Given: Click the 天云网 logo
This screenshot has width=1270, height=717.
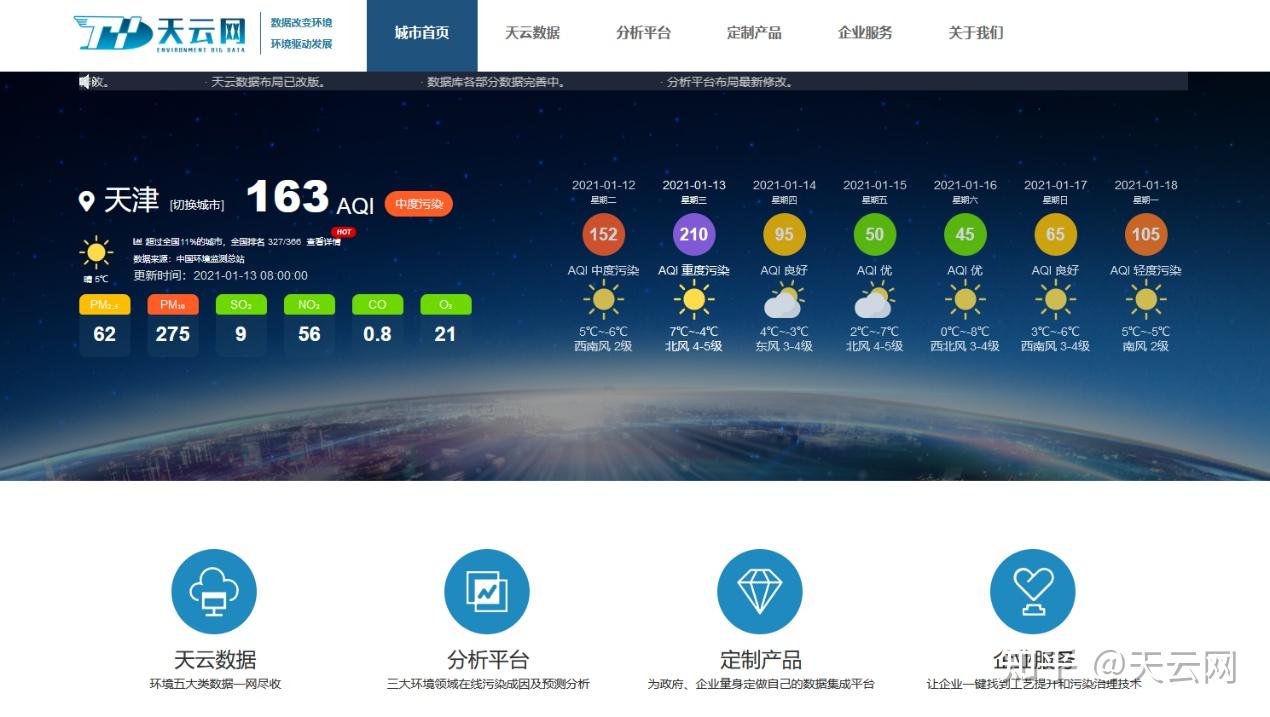Looking at the screenshot, I should click(160, 34).
